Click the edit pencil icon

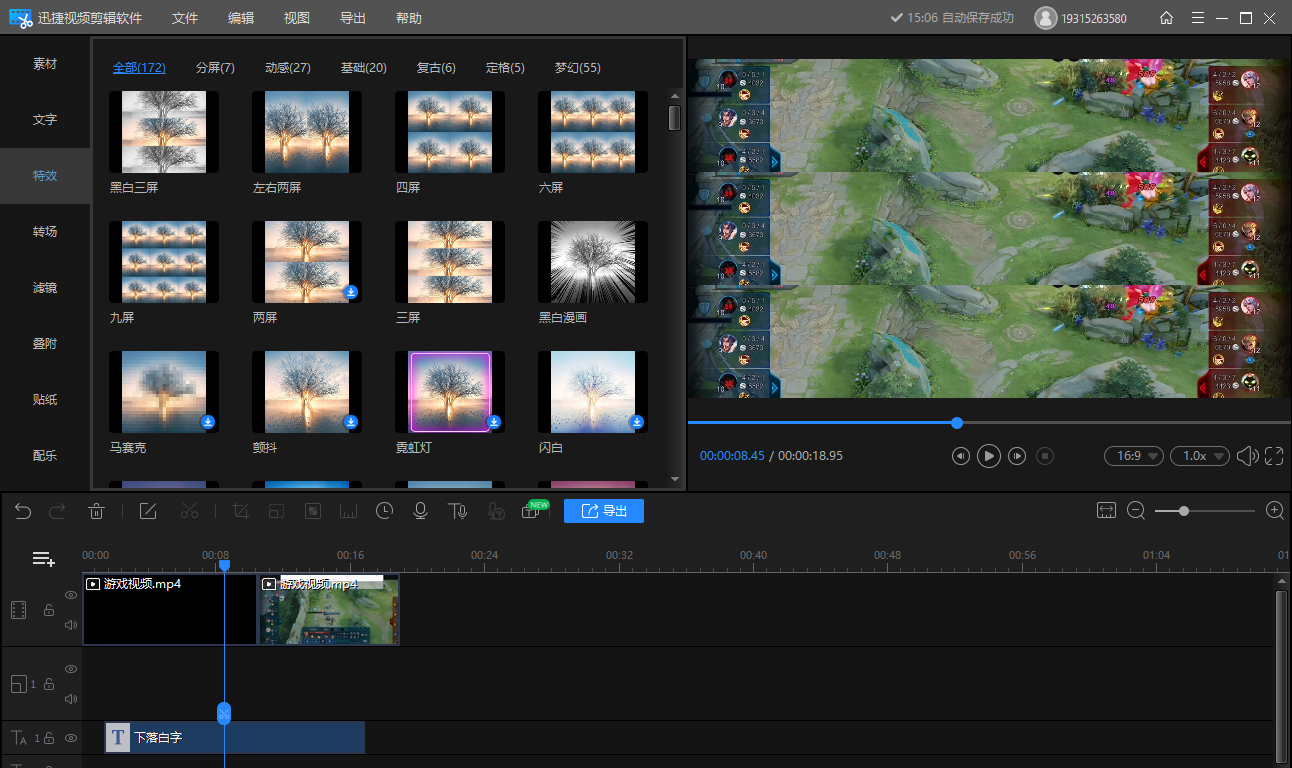click(x=148, y=511)
